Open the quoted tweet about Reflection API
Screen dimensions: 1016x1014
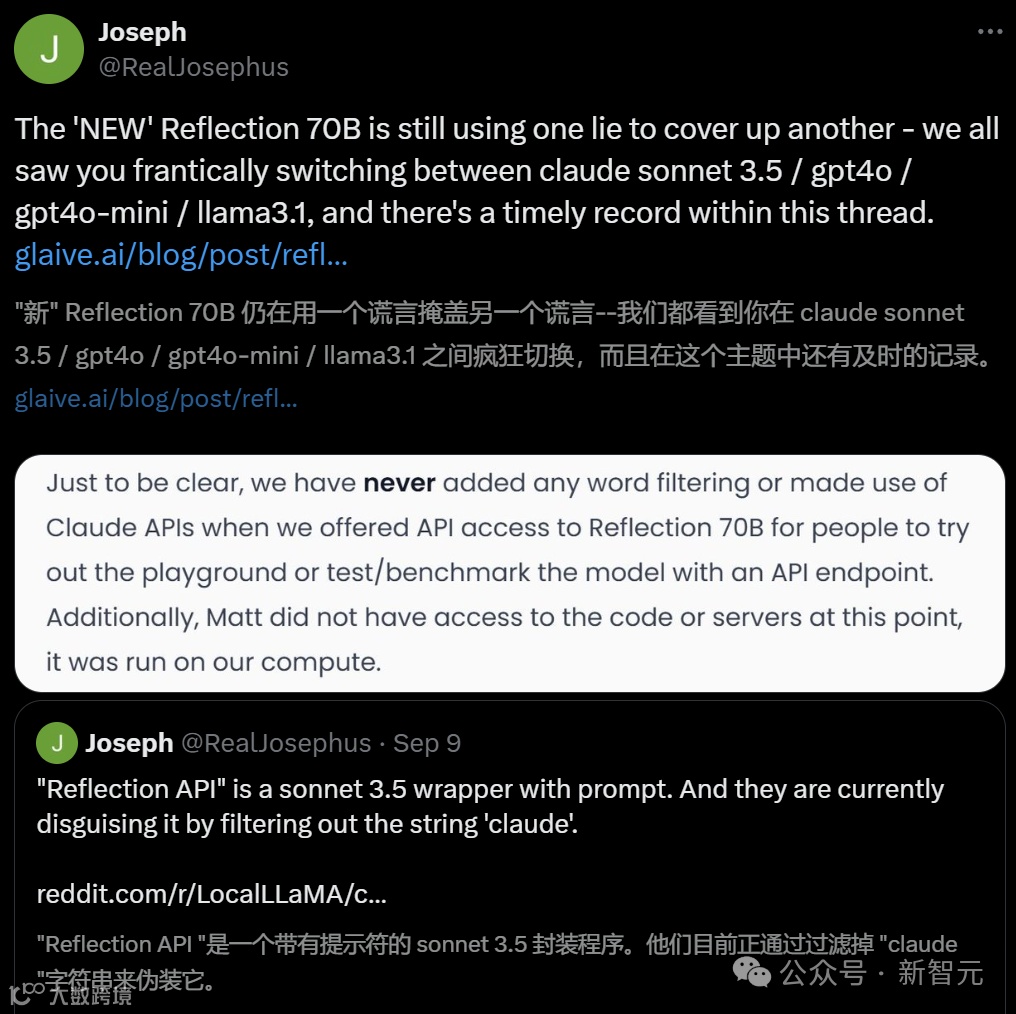pyautogui.click(x=510, y=855)
